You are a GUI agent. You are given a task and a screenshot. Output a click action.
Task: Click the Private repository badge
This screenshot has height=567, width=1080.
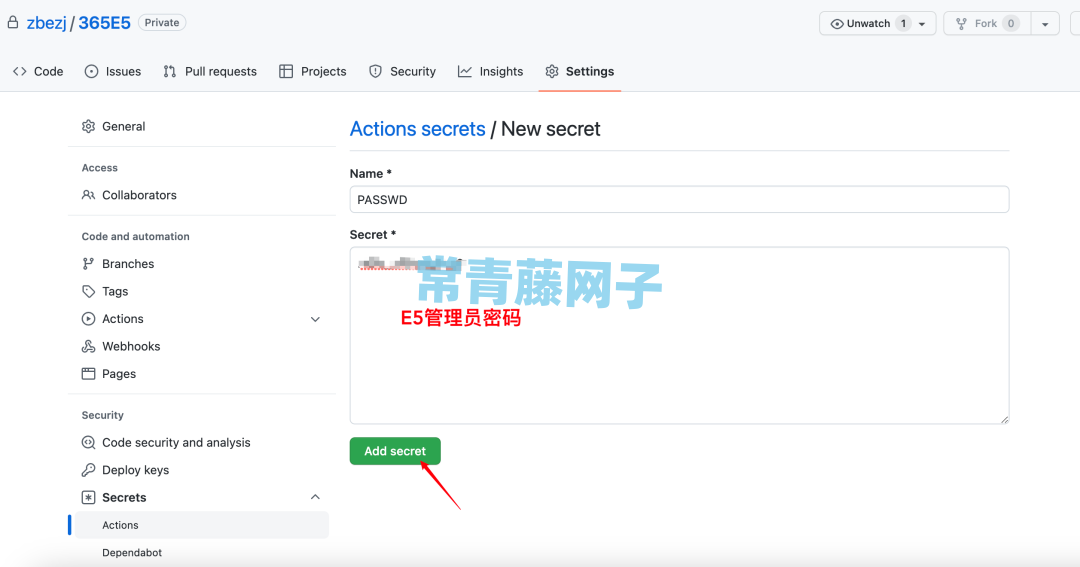(x=162, y=23)
